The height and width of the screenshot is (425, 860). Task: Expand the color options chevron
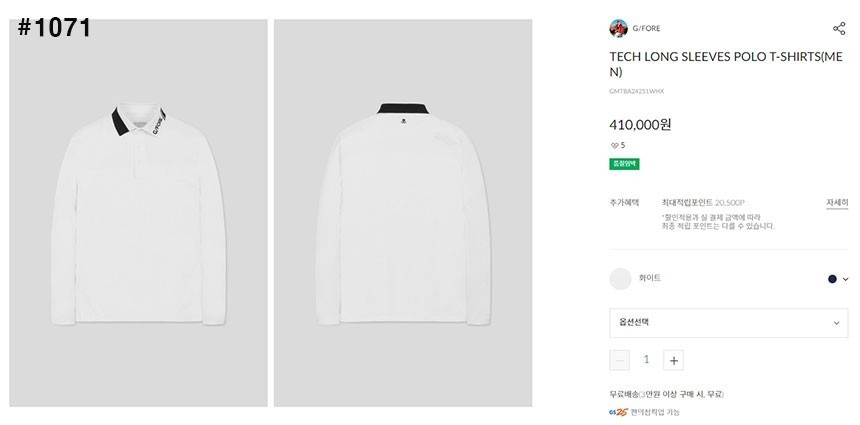(846, 279)
